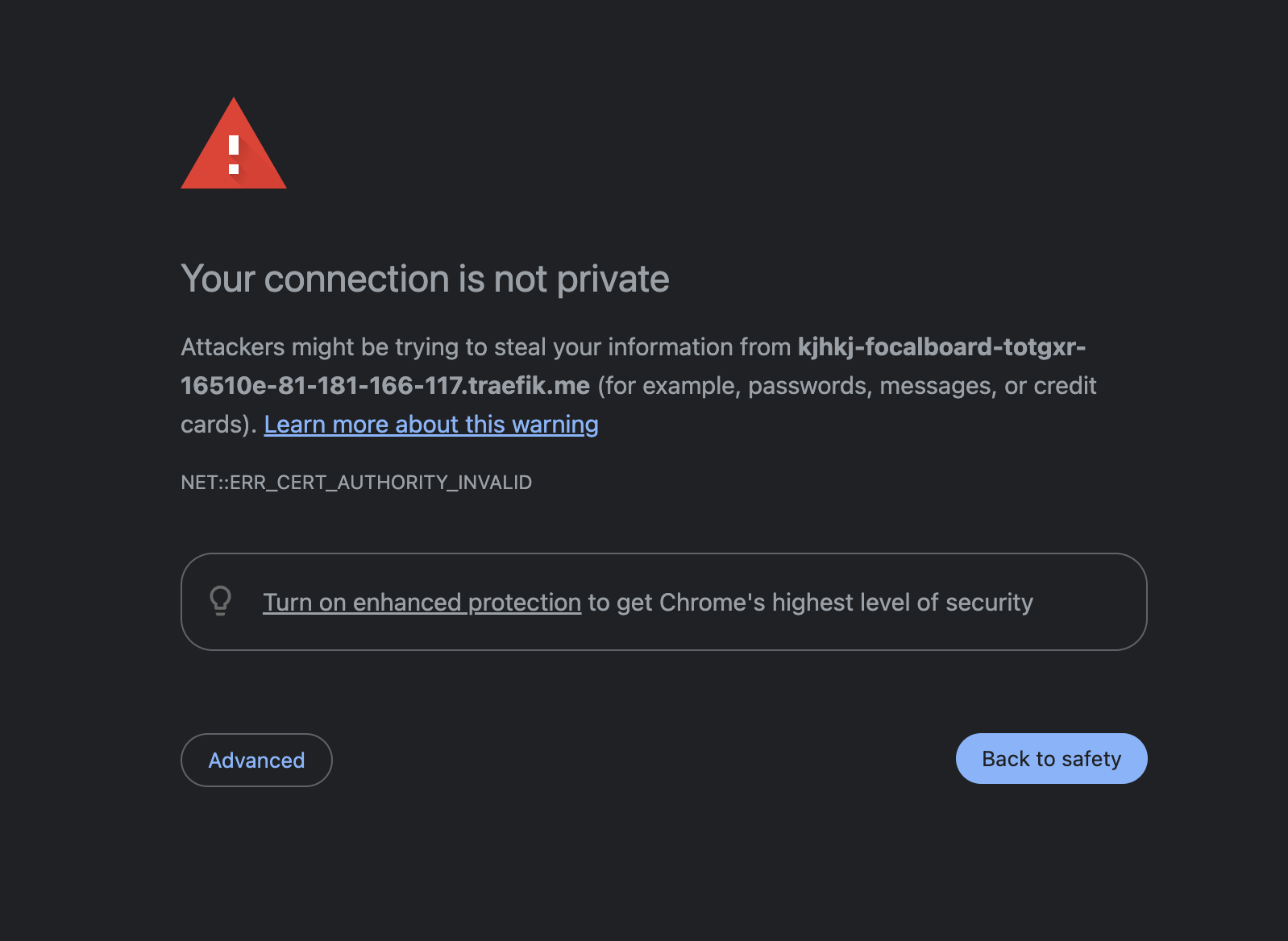Click the 16510e-81-181-166-117.traefik.me domain text
This screenshot has width=1288, height=941.
pyautogui.click(x=385, y=386)
